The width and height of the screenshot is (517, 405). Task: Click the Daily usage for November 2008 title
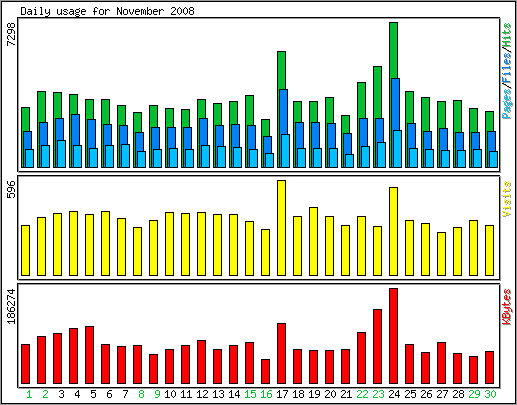(107, 11)
